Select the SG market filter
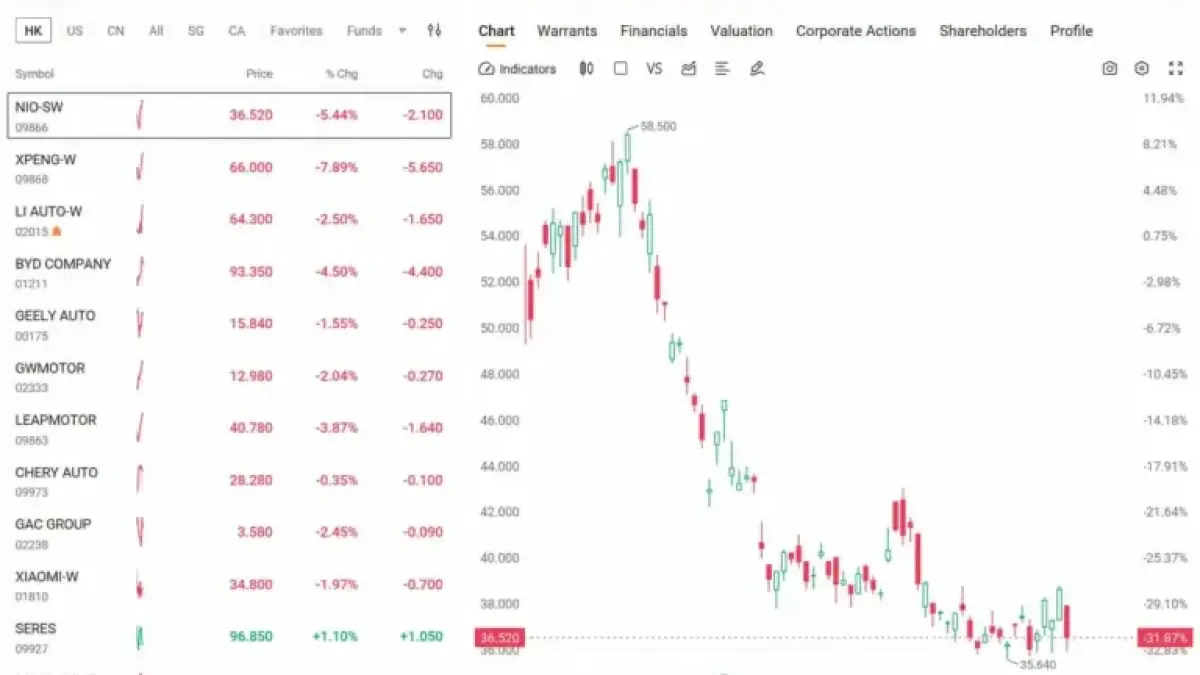 [196, 31]
